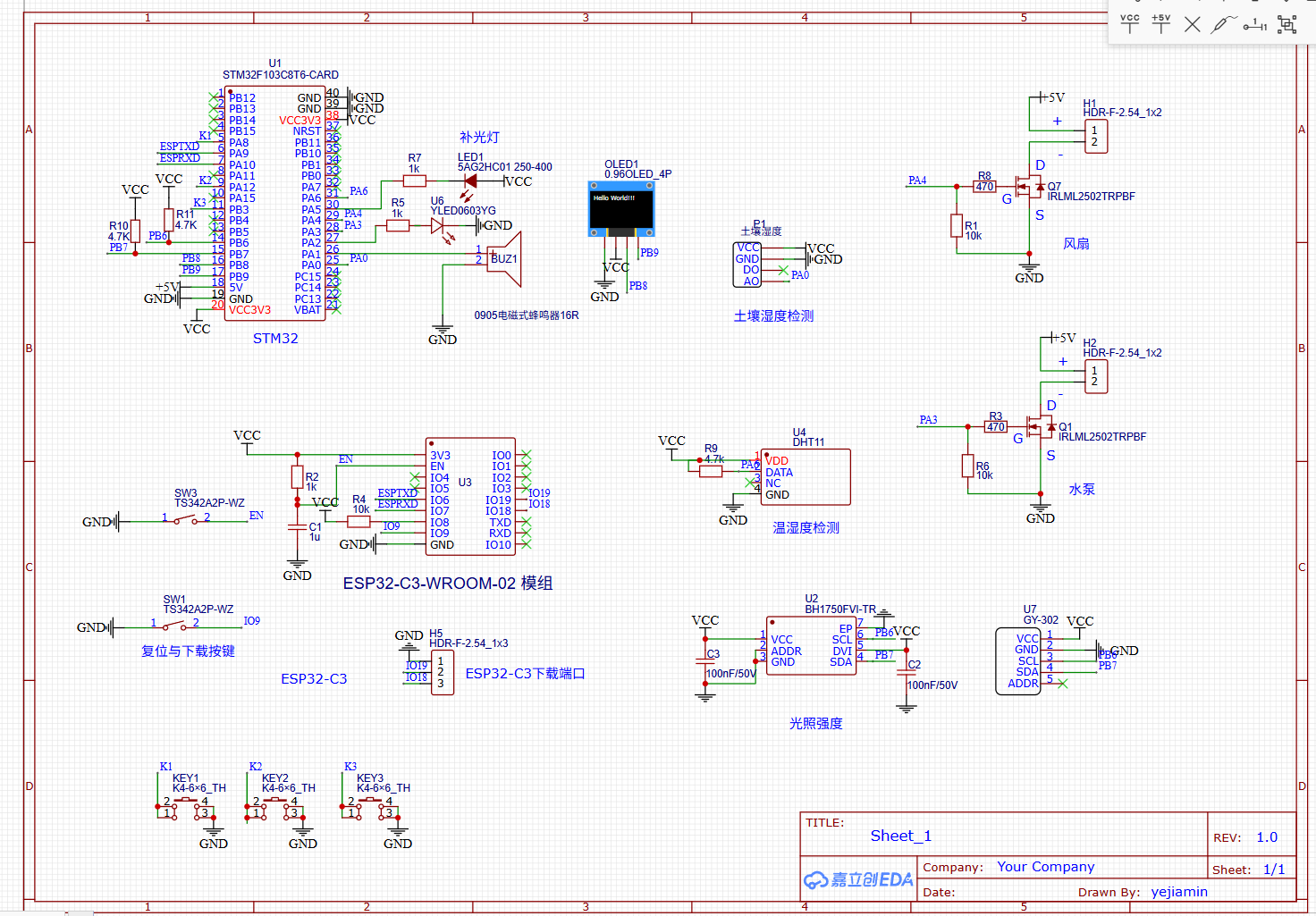Click the Sheet number 1/1 value

(x=1274, y=870)
